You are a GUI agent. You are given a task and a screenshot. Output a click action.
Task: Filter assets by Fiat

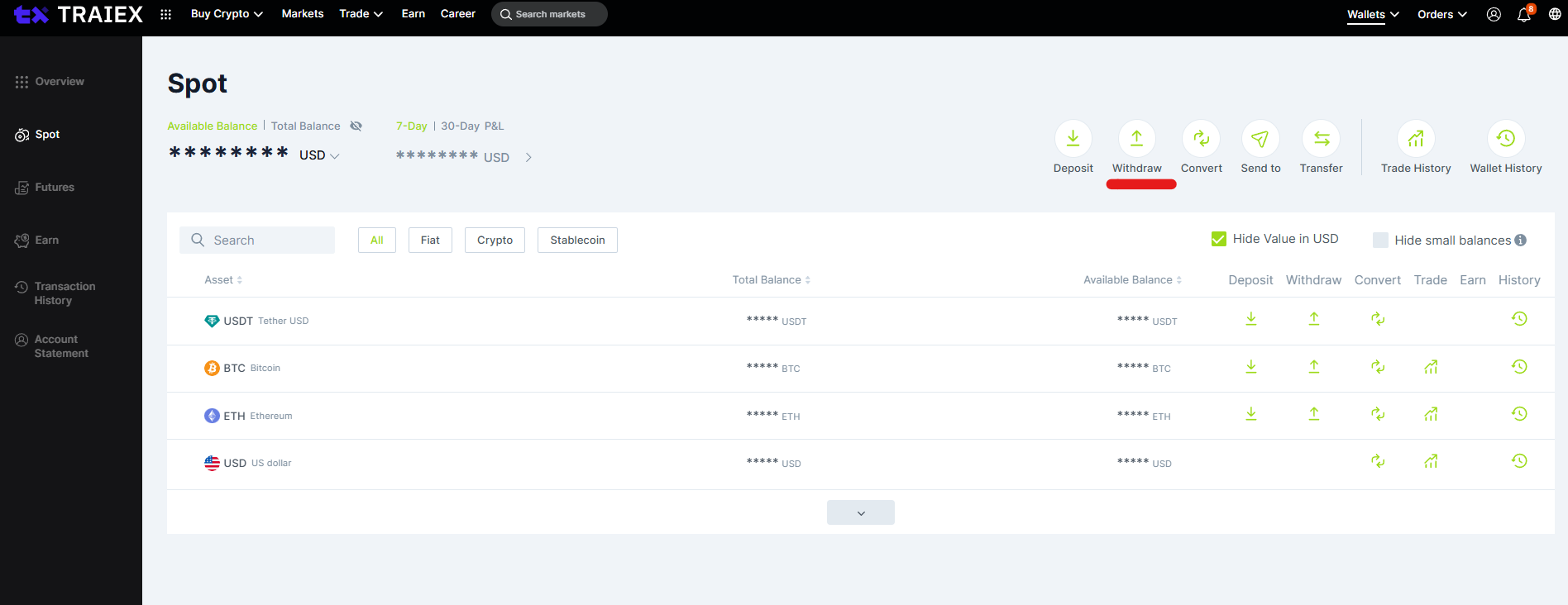(430, 240)
